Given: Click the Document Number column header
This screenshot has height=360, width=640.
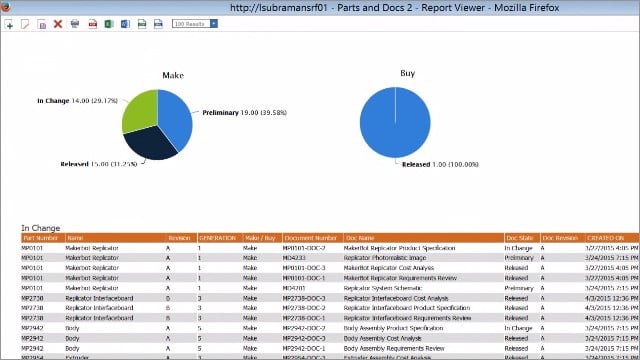Looking at the screenshot, I should pyautogui.click(x=312, y=238).
